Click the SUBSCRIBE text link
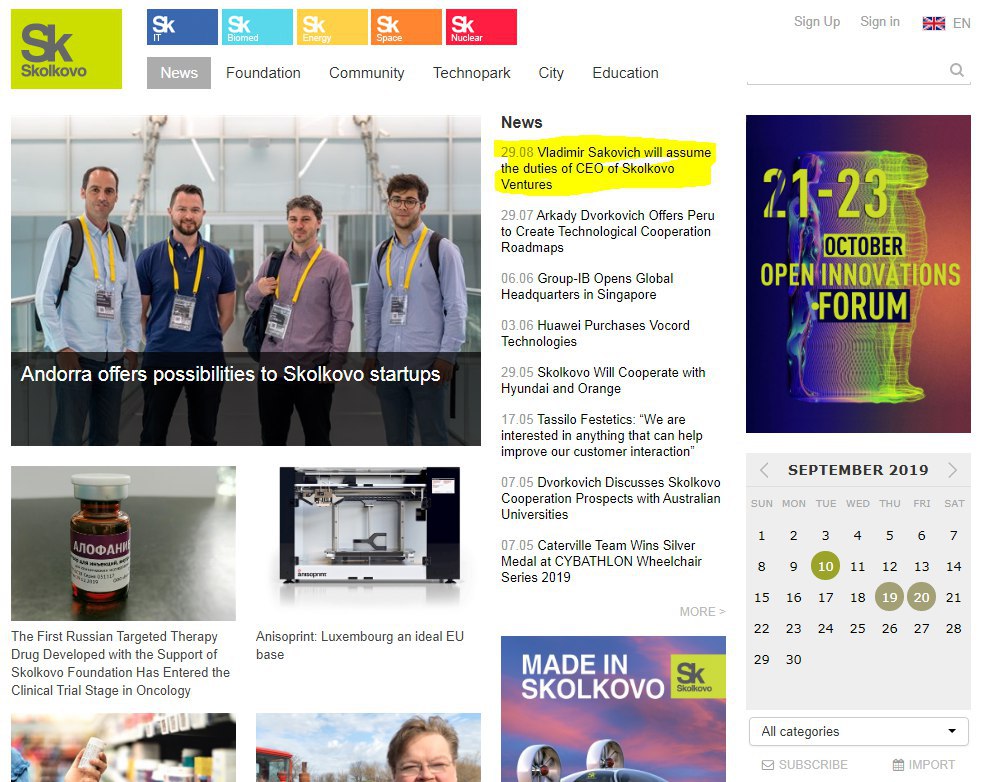 coord(813,765)
